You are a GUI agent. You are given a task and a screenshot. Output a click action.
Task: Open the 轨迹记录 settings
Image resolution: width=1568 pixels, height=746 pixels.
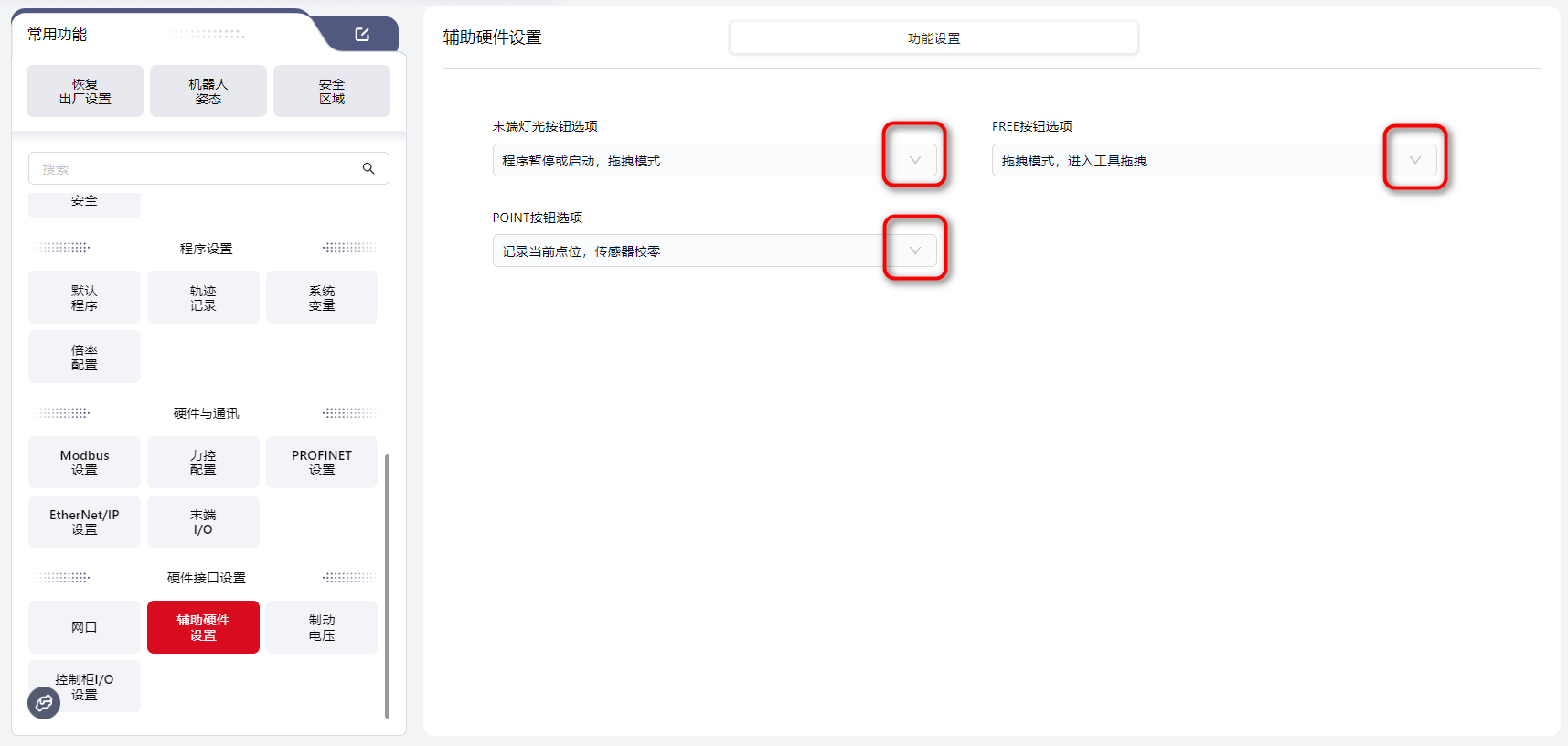point(203,298)
